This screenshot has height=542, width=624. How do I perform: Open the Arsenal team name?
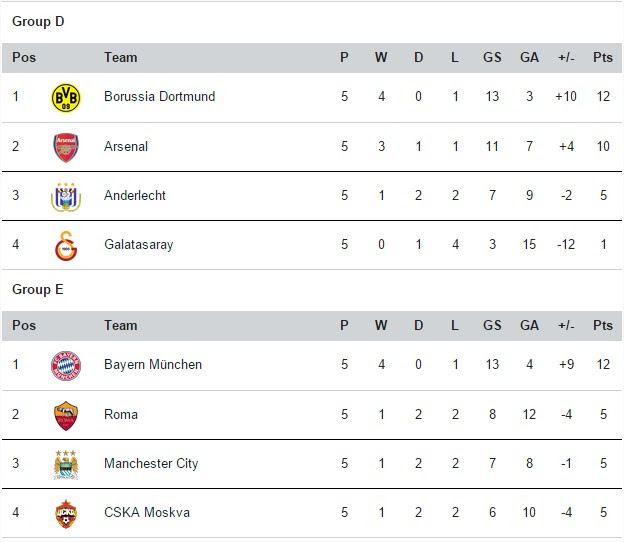coord(126,146)
